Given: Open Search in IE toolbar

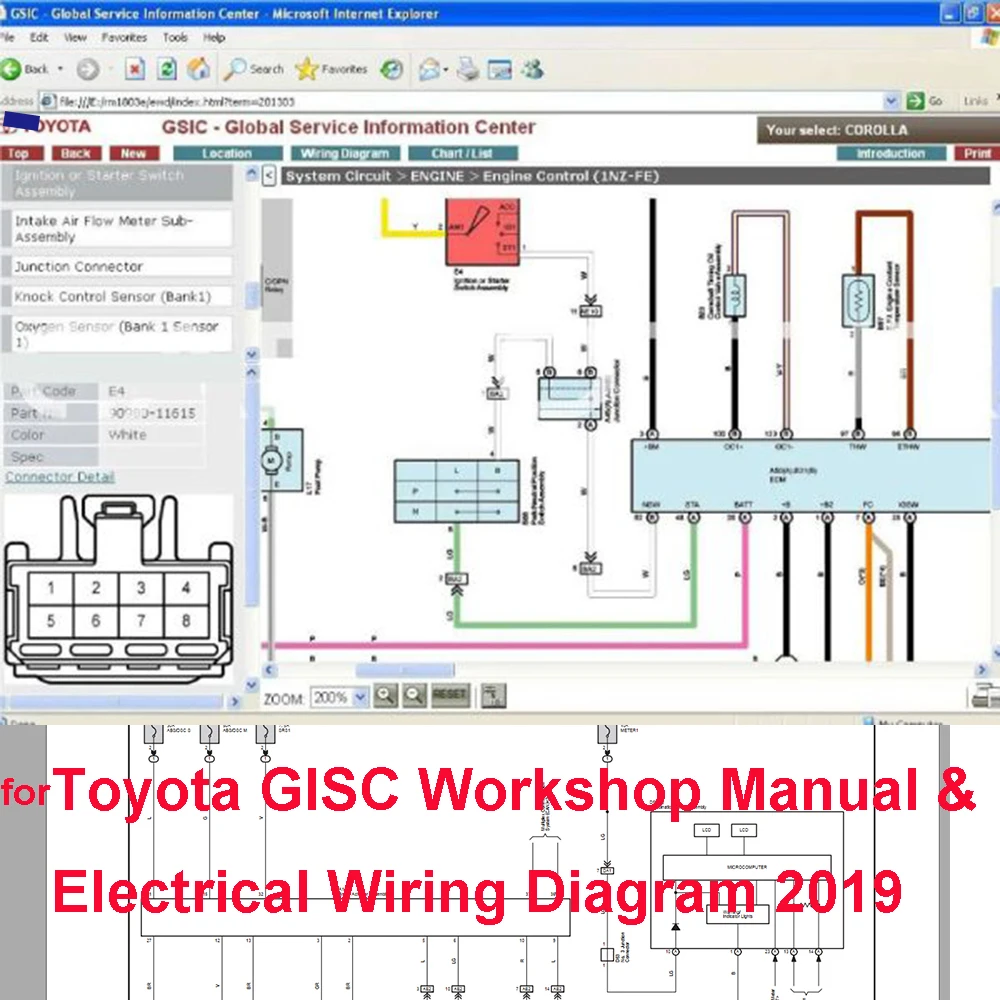Looking at the screenshot, I should (x=254, y=69).
